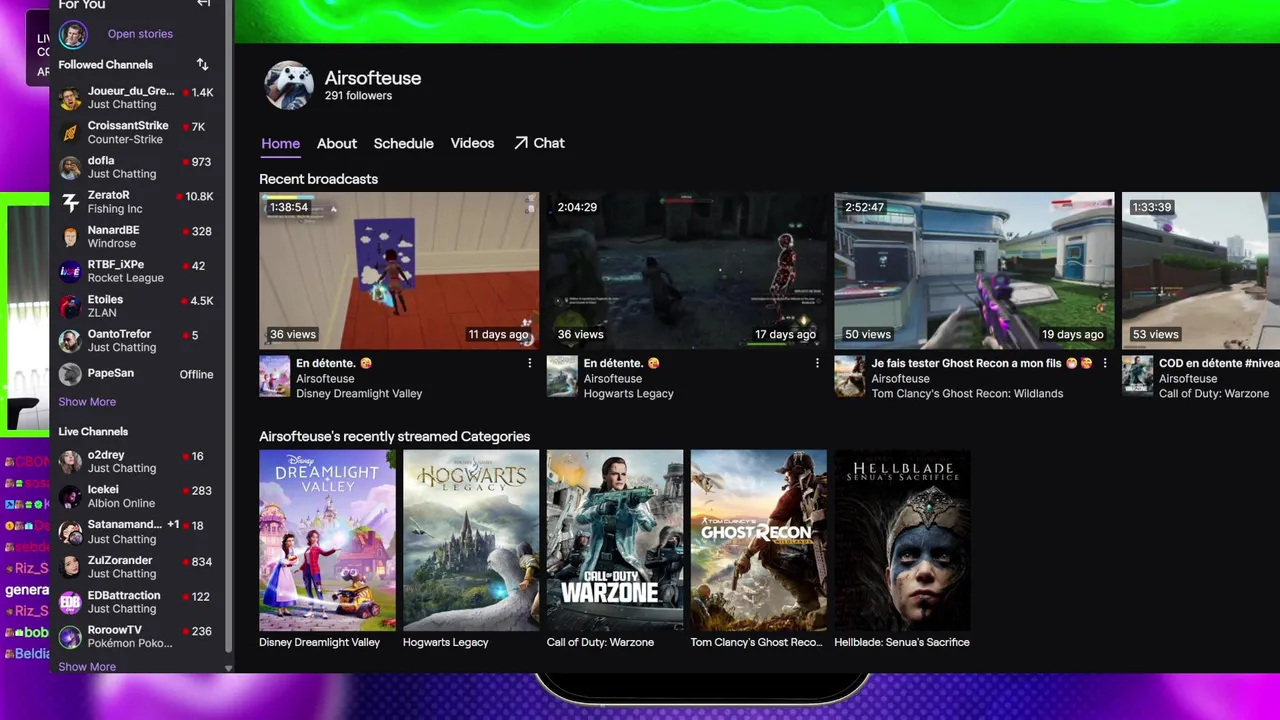Open Icekei live channel avatar
Image resolution: width=1280 pixels, height=720 pixels.
click(70, 497)
